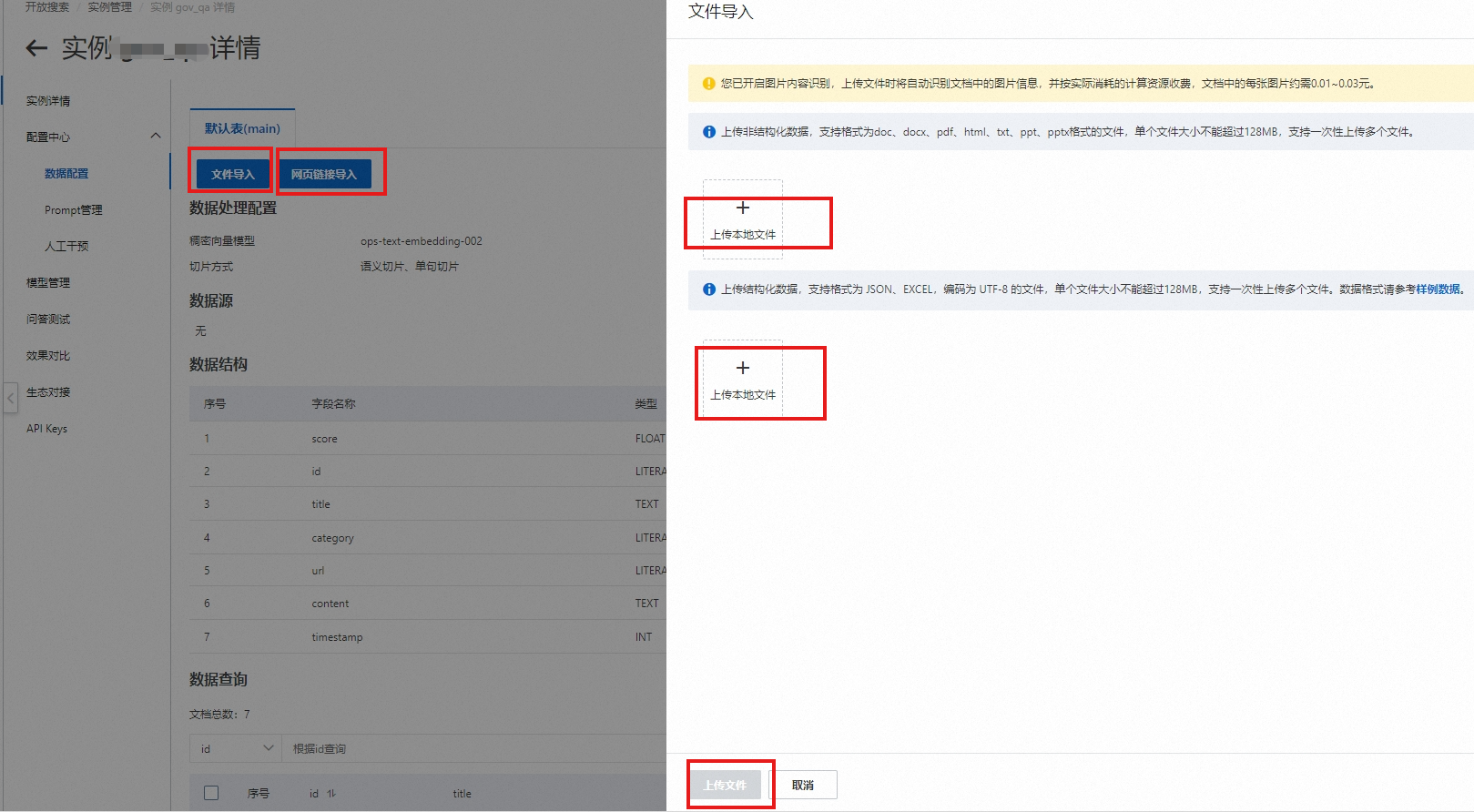Switch to the 默认表(main) tab
The height and width of the screenshot is (812, 1474).
click(242, 128)
